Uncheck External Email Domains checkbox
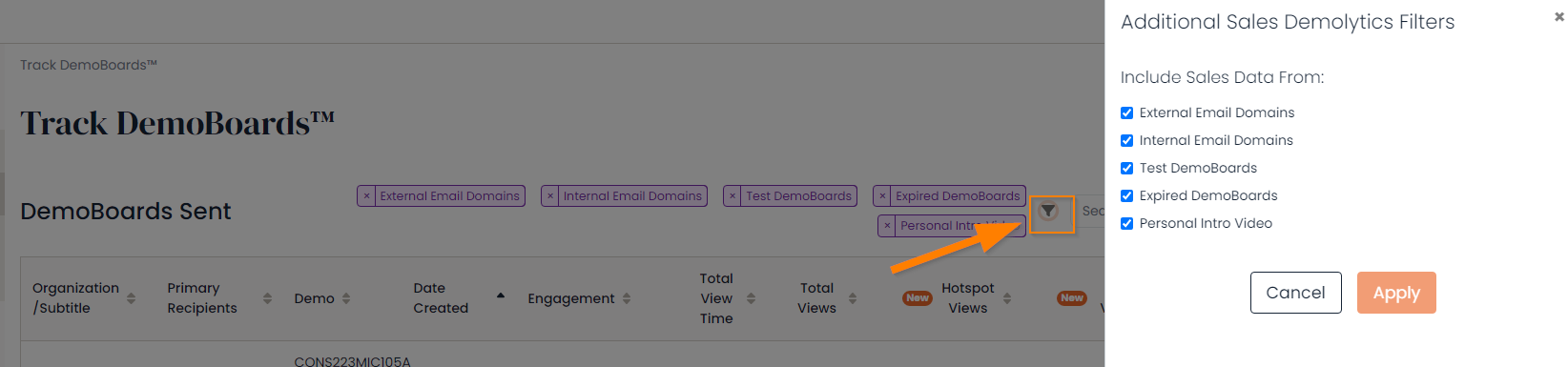The image size is (1568, 367). click(1126, 112)
